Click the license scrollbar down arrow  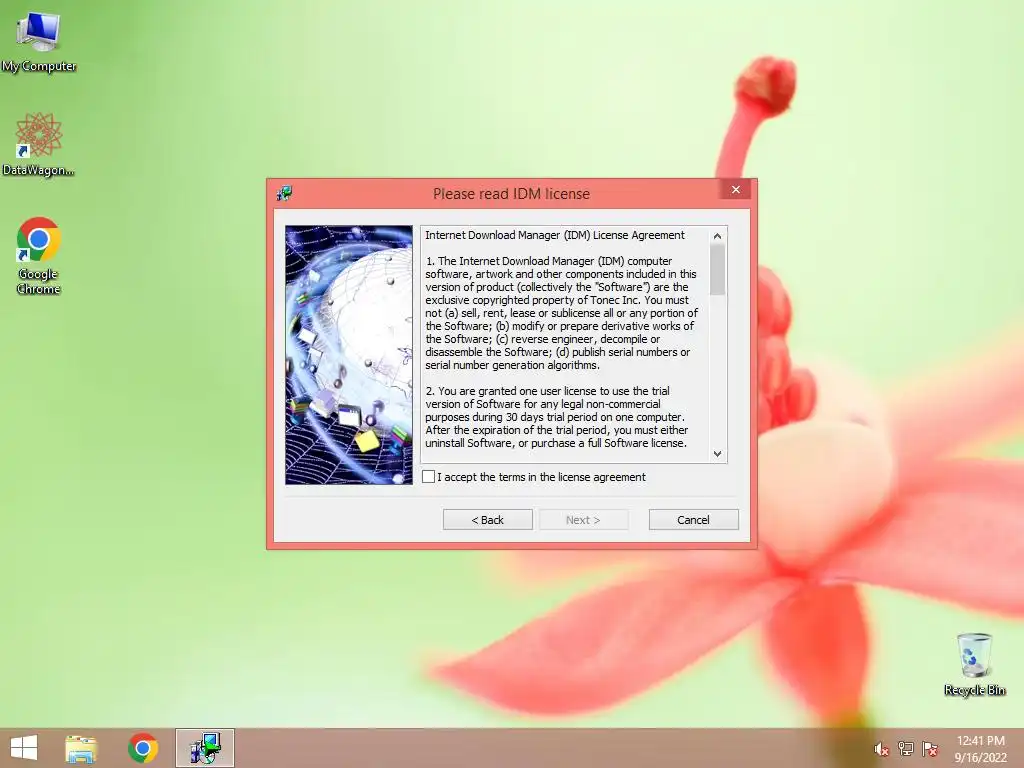click(718, 454)
